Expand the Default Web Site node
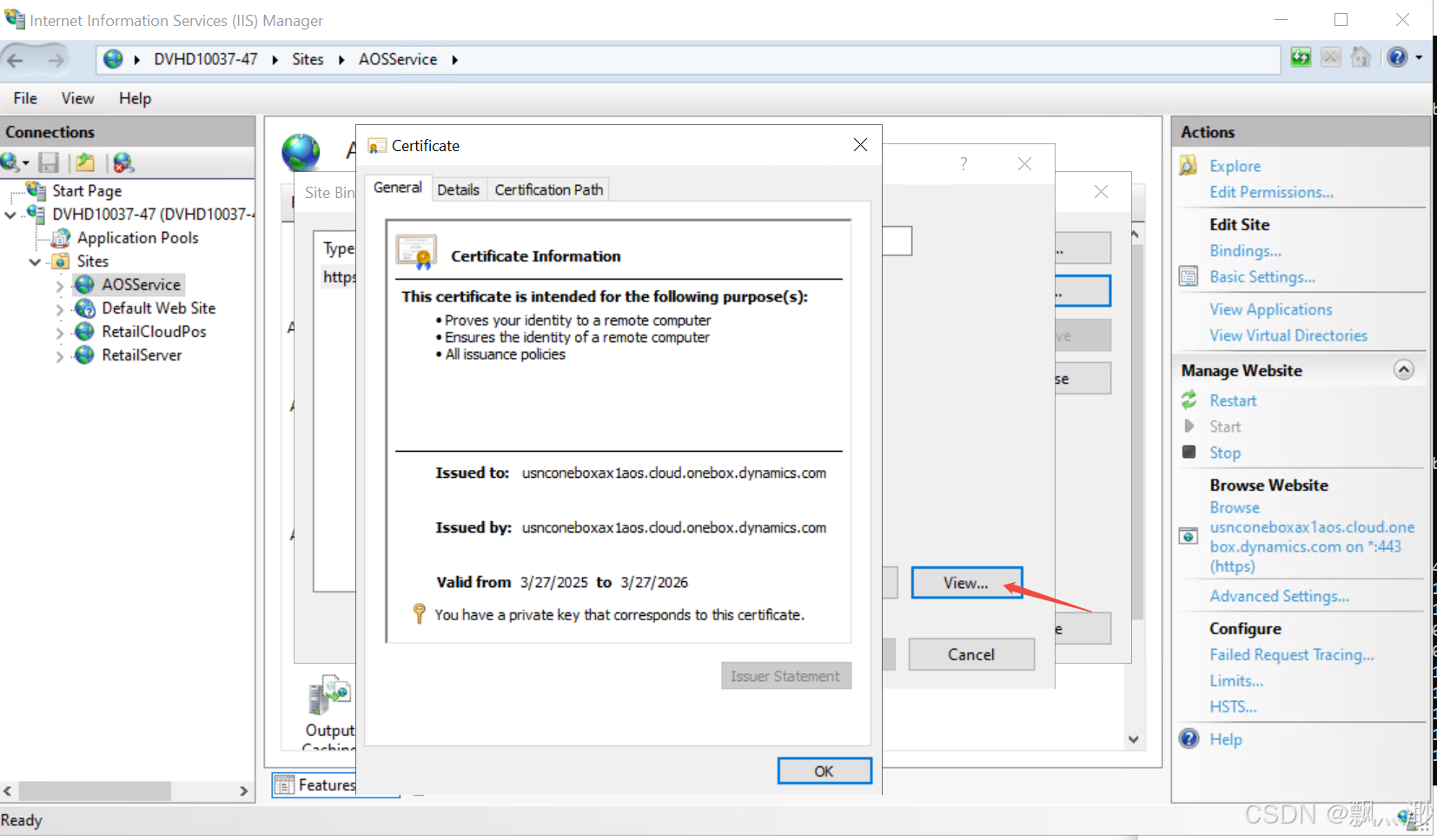Image resolution: width=1437 pixels, height=840 pixels. (x=59, y=308)
